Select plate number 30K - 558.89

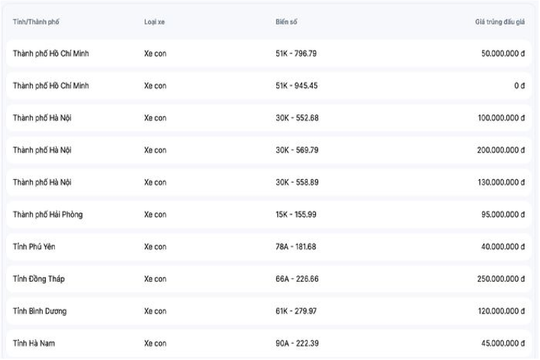[x=297, y=182]
